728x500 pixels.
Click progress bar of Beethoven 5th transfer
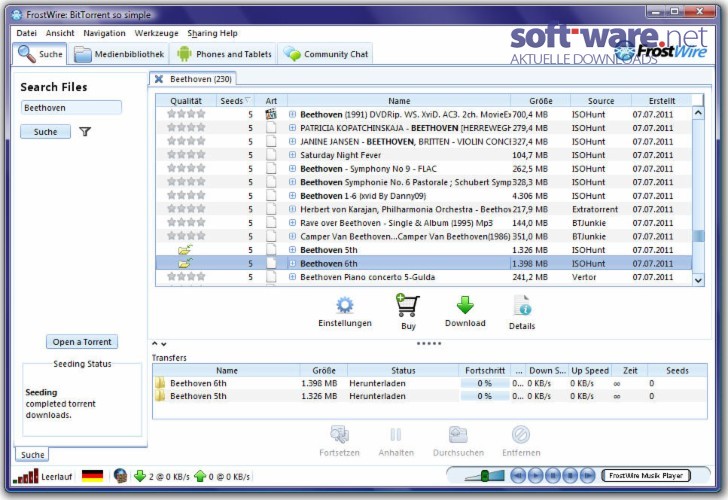click(x=484, y=396)
